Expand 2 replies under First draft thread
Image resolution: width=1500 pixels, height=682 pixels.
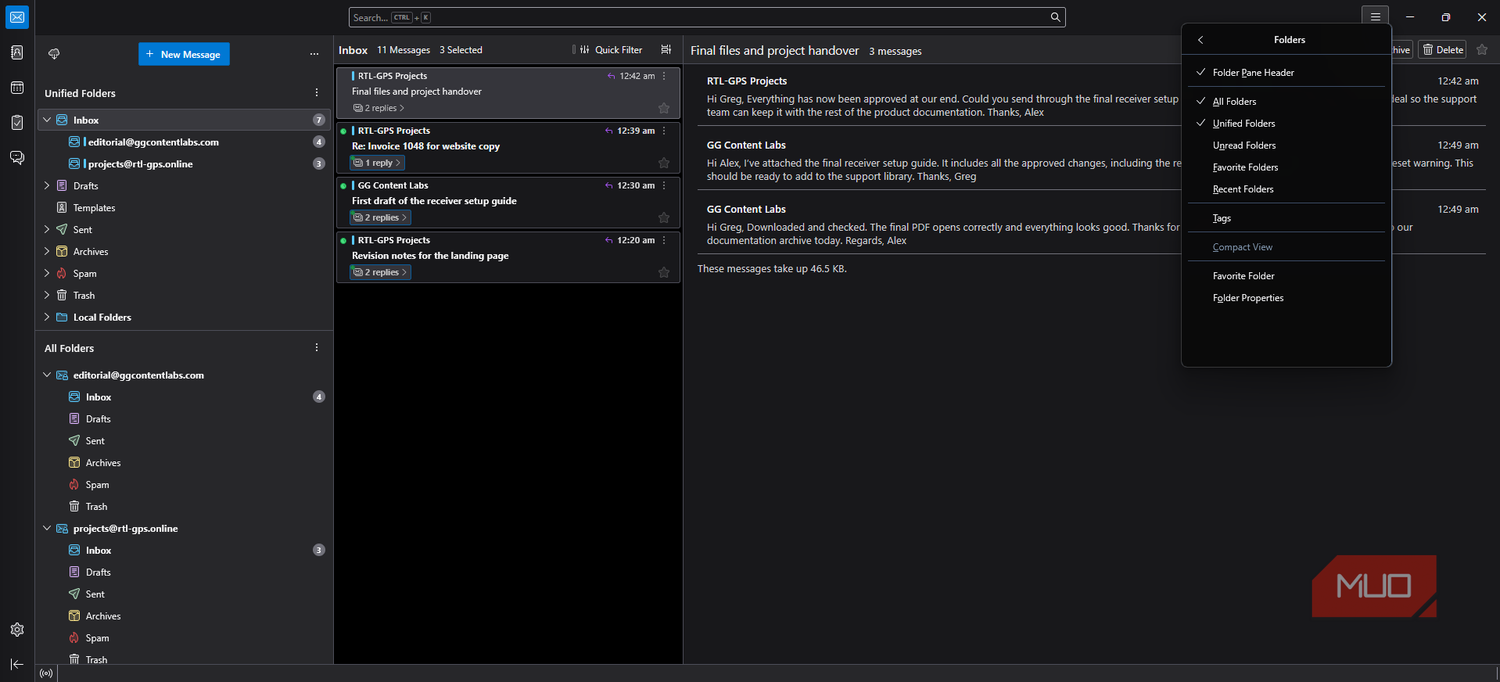[379, 217]
